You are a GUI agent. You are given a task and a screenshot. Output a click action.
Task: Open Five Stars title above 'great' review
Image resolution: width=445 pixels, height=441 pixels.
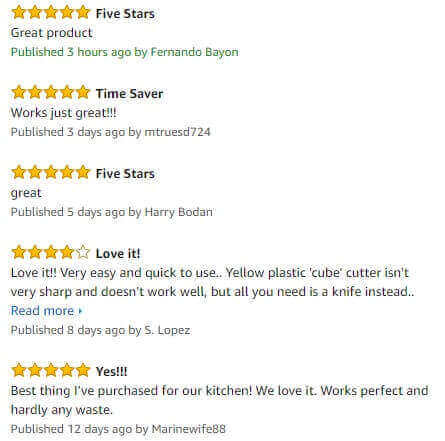pyautogui.click(x=125, y=173)
